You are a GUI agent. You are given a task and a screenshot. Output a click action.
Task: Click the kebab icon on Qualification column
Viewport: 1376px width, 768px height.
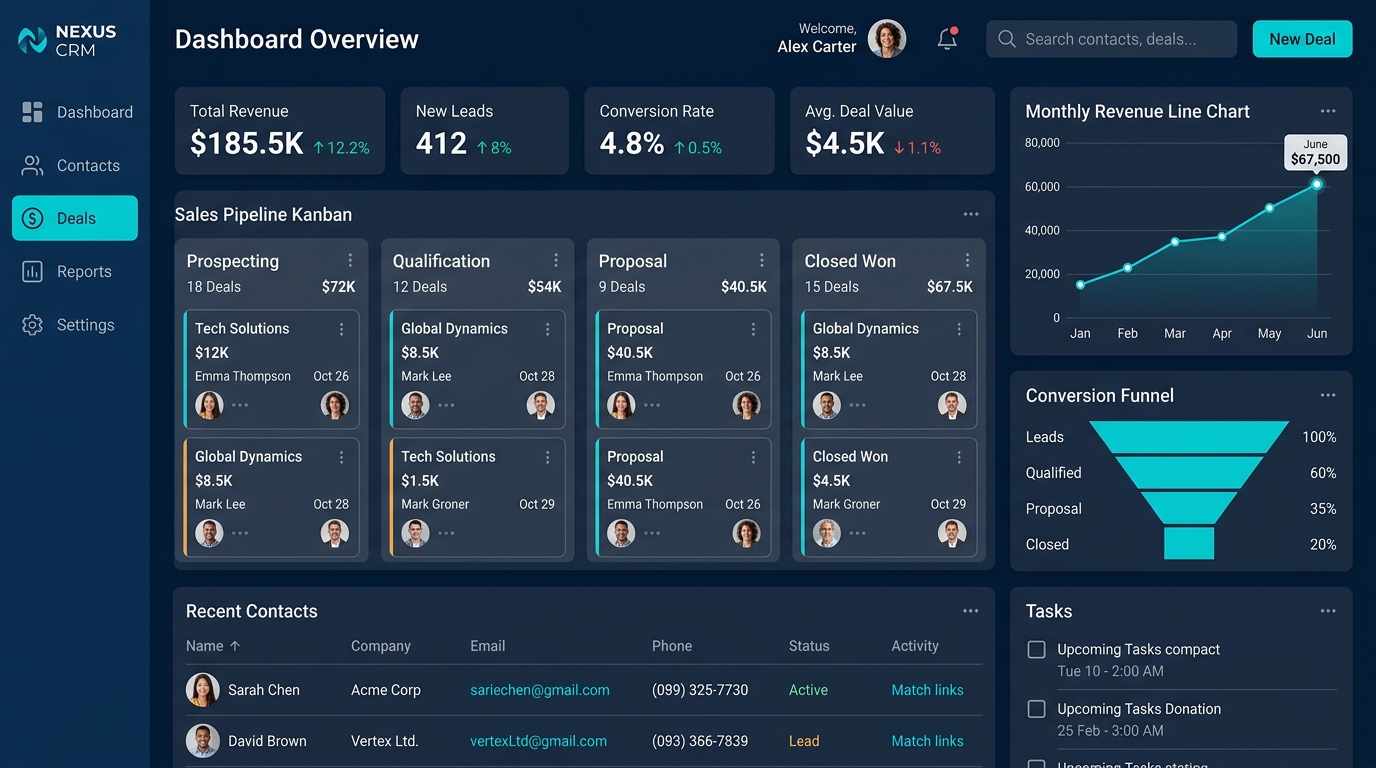556,261
